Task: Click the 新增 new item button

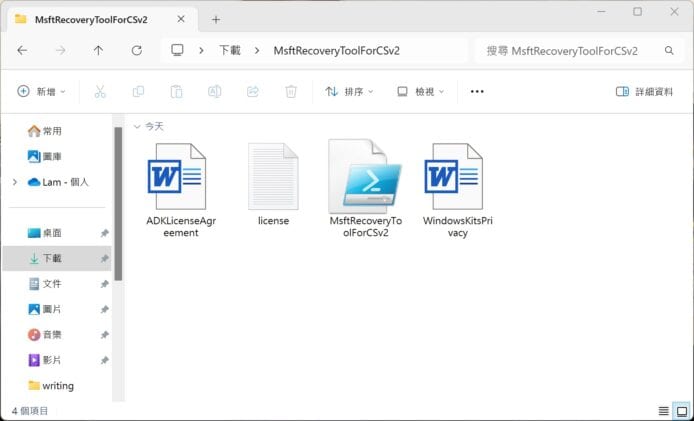Action: (41, 92)
